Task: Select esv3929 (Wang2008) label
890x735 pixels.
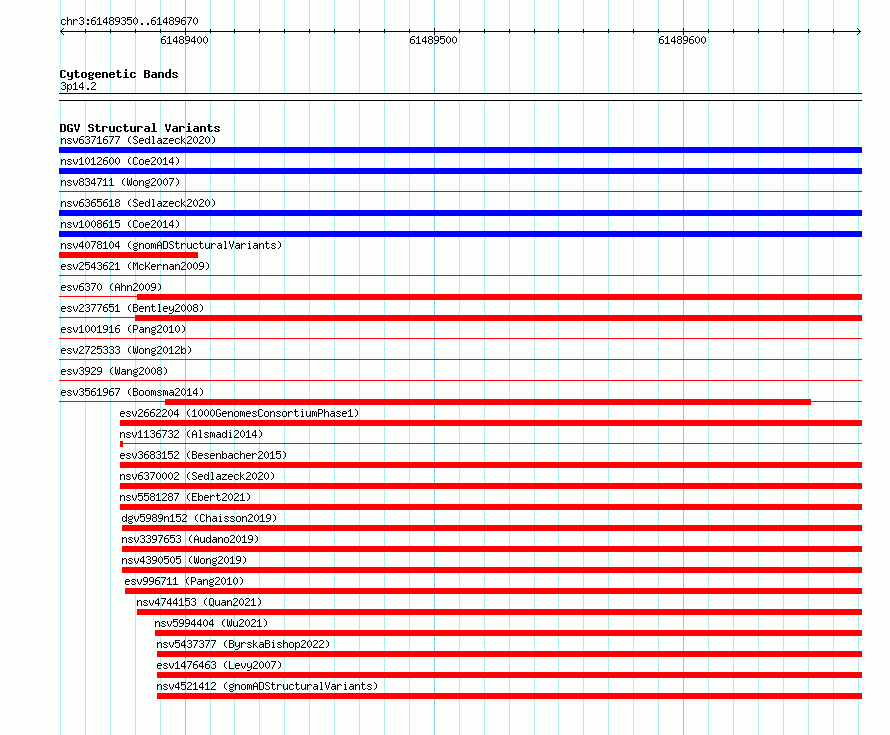Action: click(x=114, y=371)
